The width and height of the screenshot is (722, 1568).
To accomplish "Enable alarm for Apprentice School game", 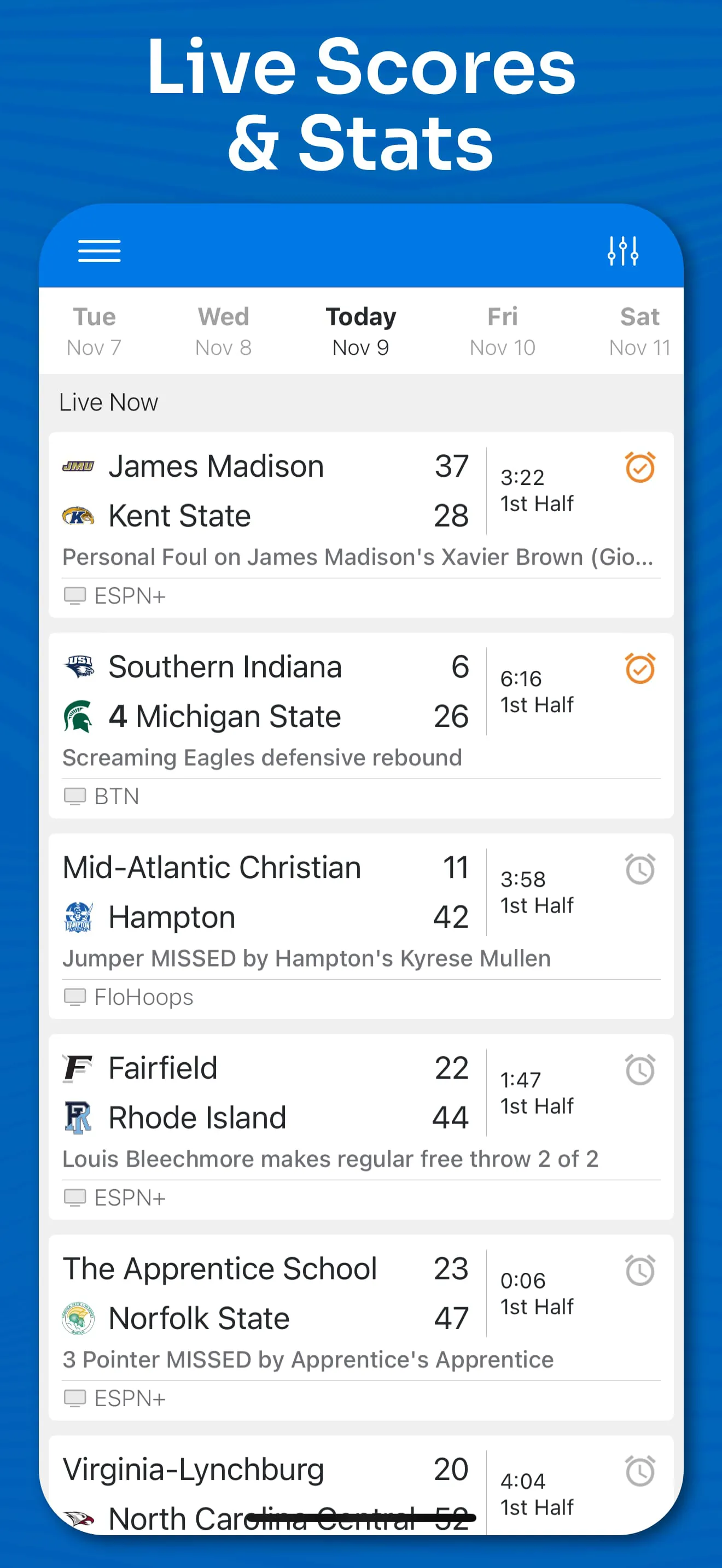I will 640,1271.
